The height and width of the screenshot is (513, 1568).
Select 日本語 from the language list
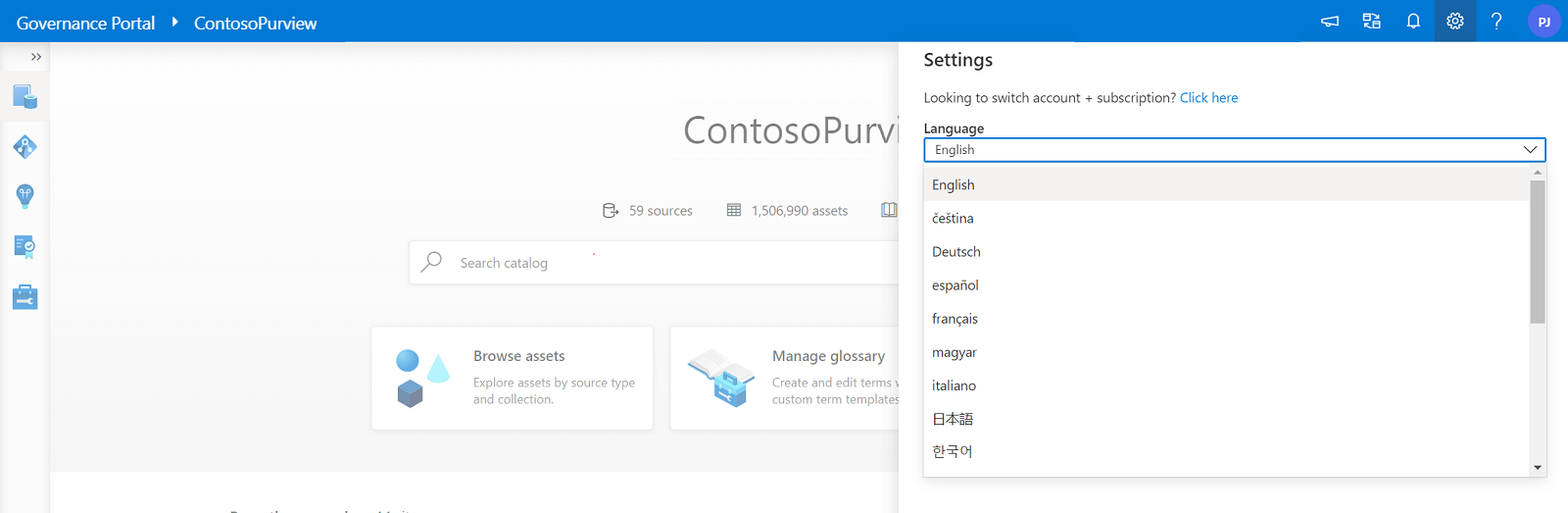pyautogui.click(x=1226, y=418)
